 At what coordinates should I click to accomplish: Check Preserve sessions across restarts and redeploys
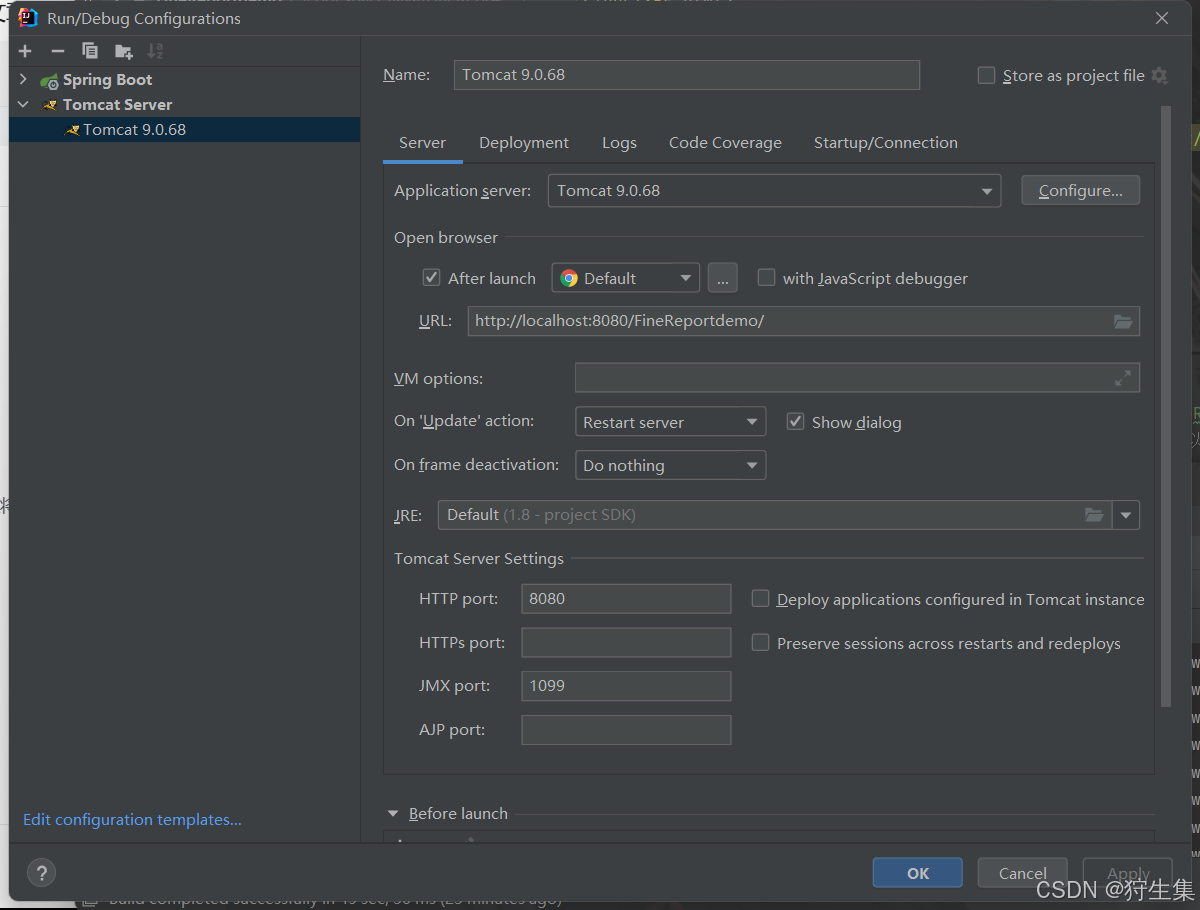coord(760,642)
